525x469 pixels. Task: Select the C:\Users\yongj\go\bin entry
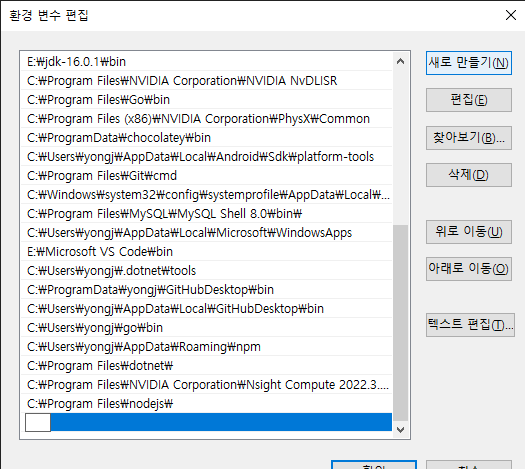(x=207, y=328)
